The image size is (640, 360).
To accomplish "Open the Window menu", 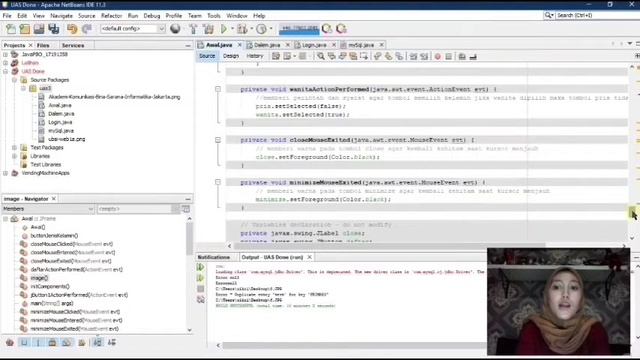I will pos(237,16).
